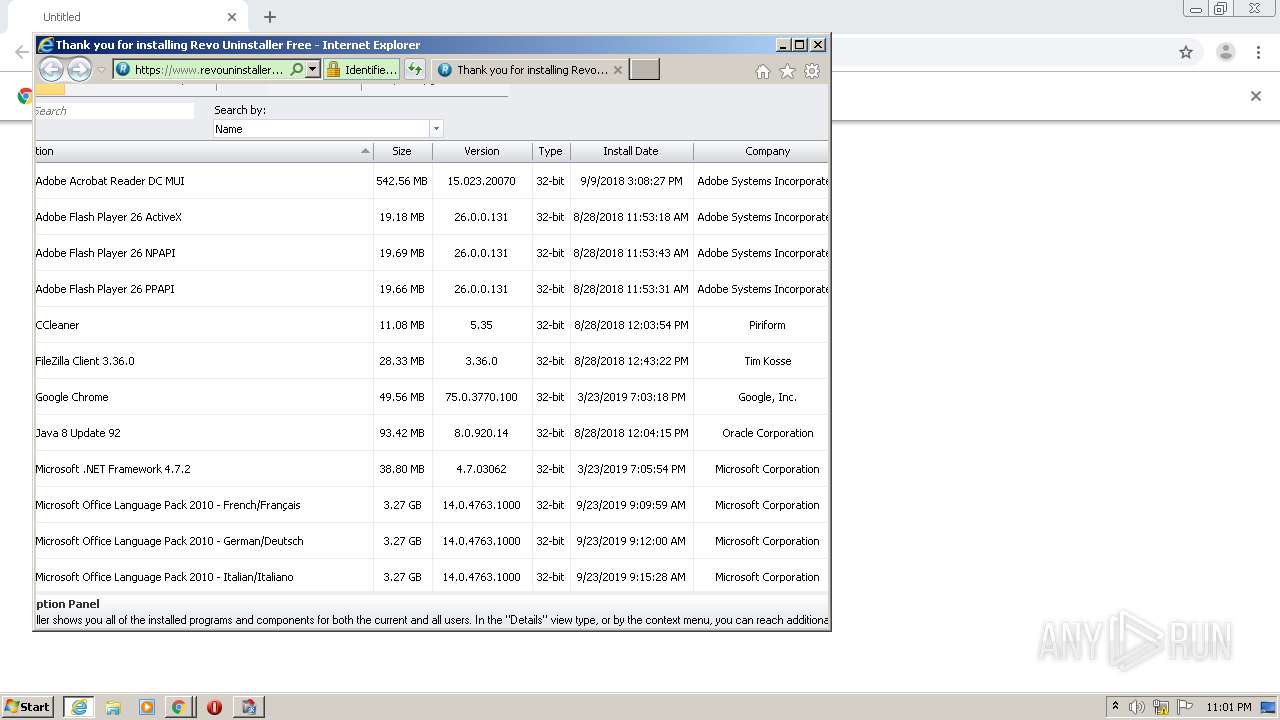Close the Thank you for installing Revo tab
Image resolution: width=1280 pixels, height=720 pixels.
point(617,70)
